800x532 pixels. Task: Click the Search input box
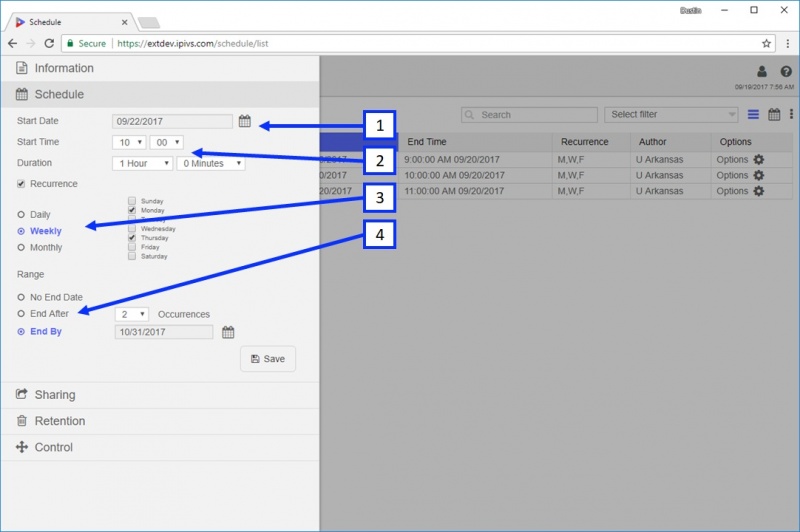coord(529,115)
